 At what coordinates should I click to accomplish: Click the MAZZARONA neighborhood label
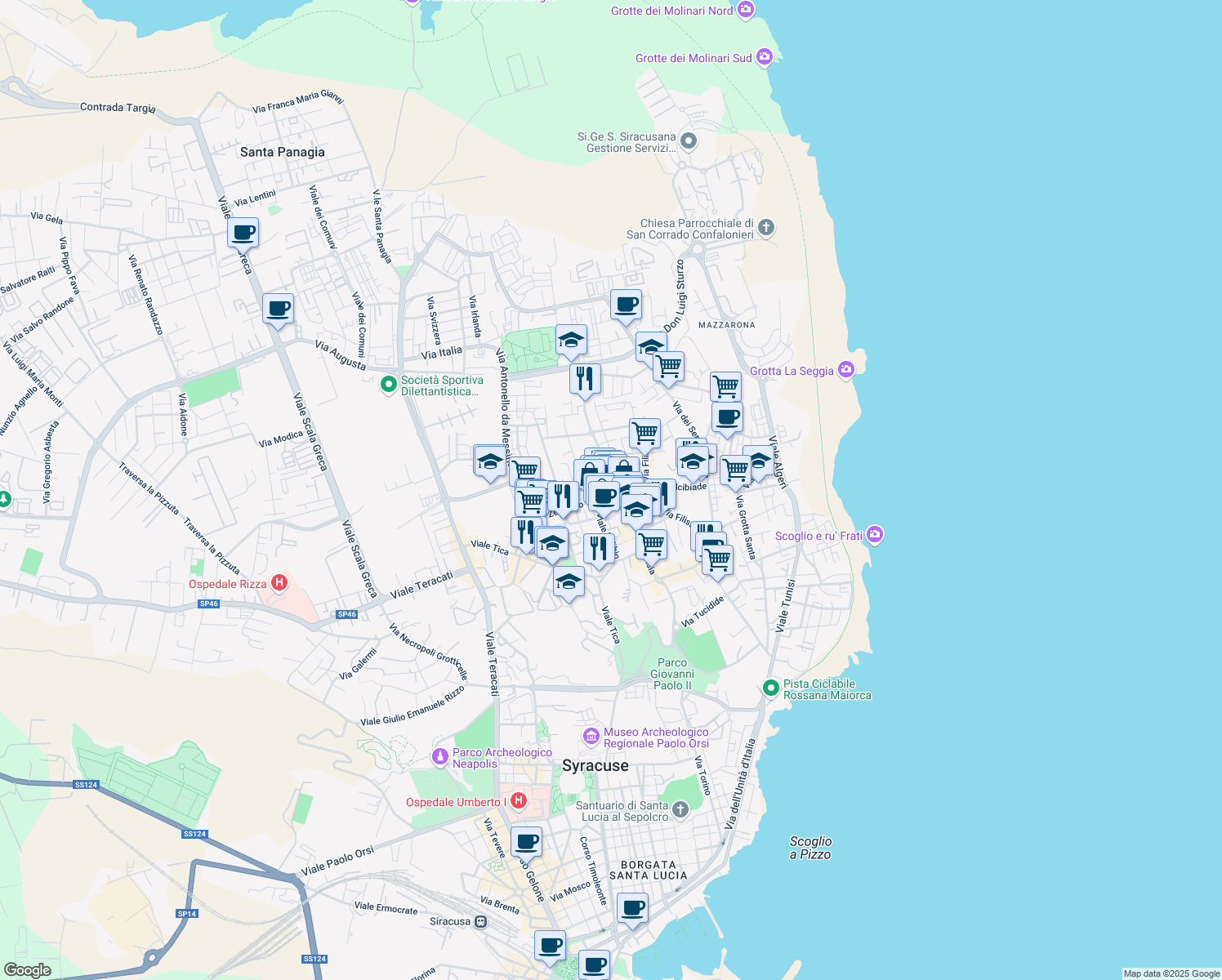(727, 325)
